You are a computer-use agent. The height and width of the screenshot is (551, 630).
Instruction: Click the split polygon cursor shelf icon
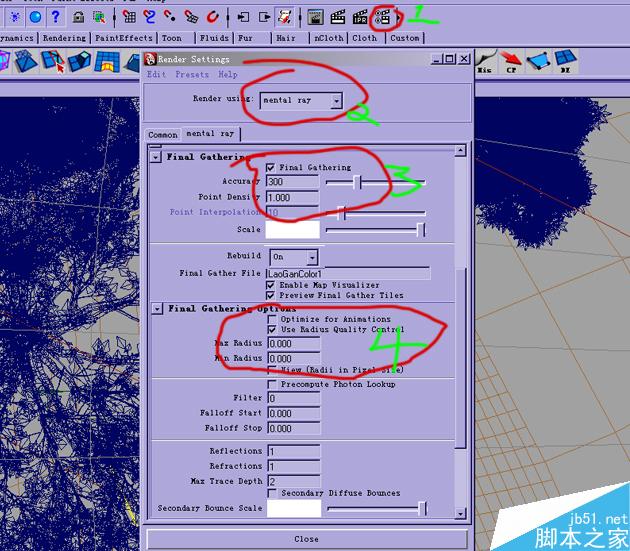click(53, 61)
